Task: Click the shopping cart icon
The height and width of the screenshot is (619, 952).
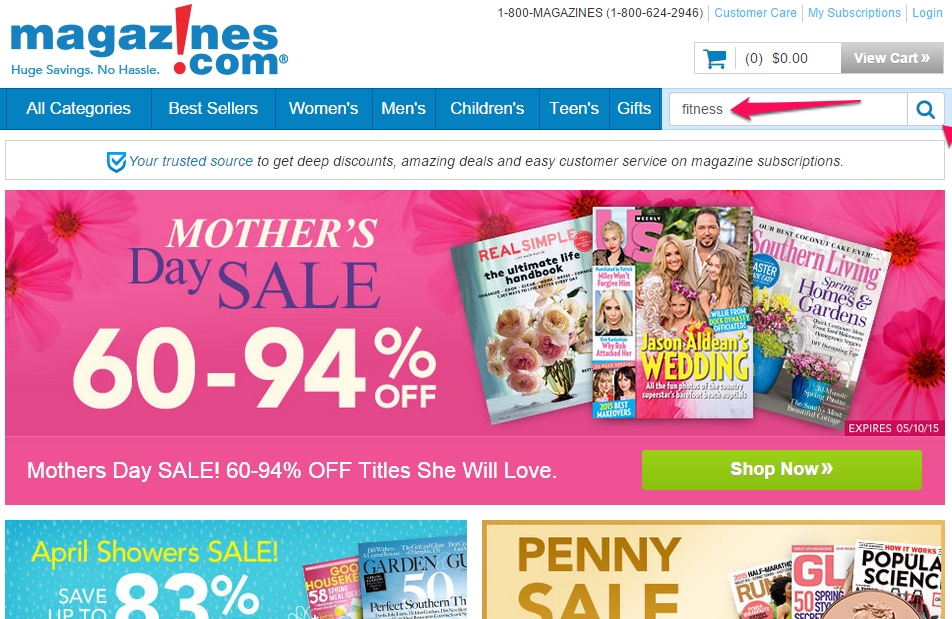Action: (x=715, y=58)
